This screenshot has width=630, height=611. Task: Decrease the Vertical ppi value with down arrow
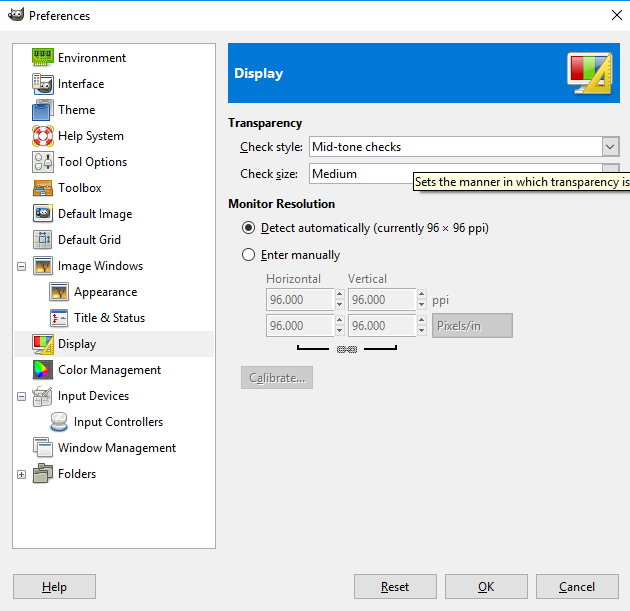[421, 305]
